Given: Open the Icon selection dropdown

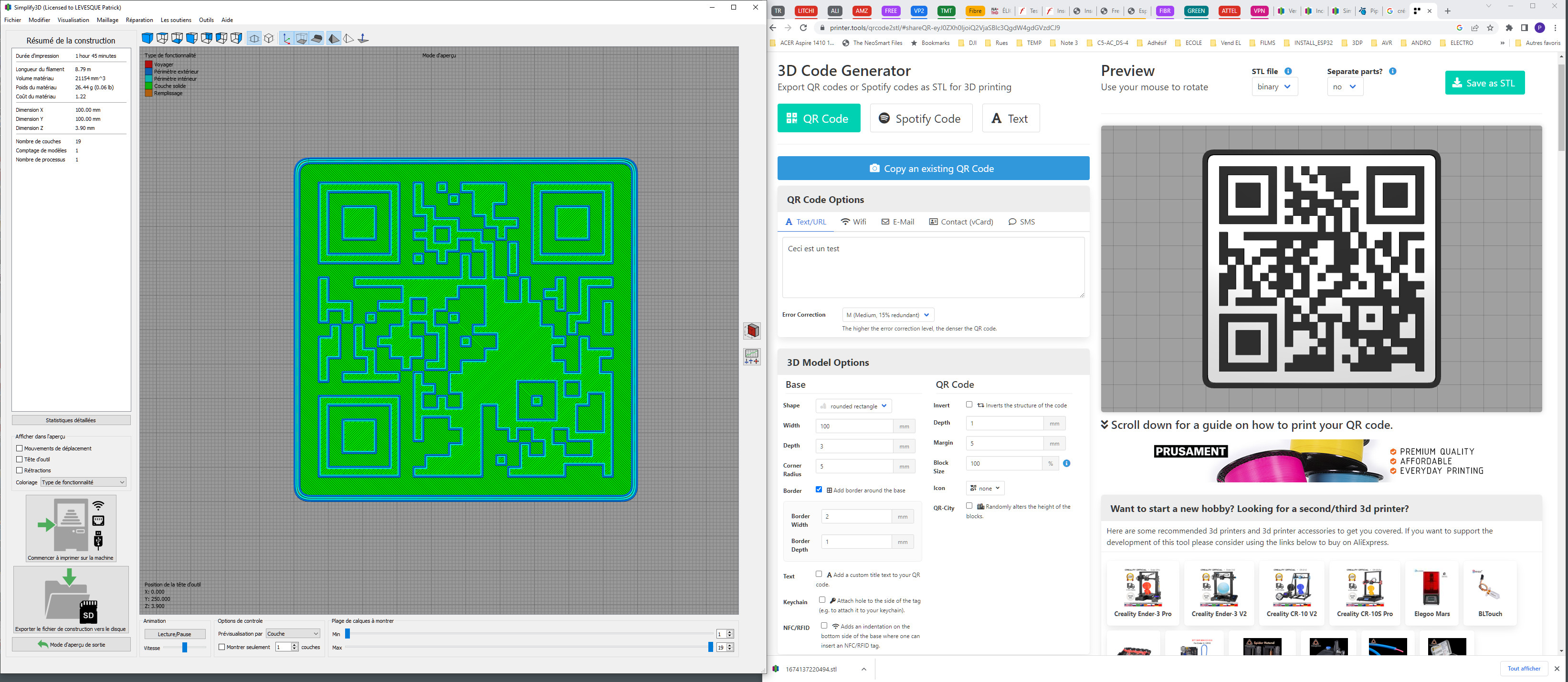Looking at the screenshot, I should (x=985, y=489).
